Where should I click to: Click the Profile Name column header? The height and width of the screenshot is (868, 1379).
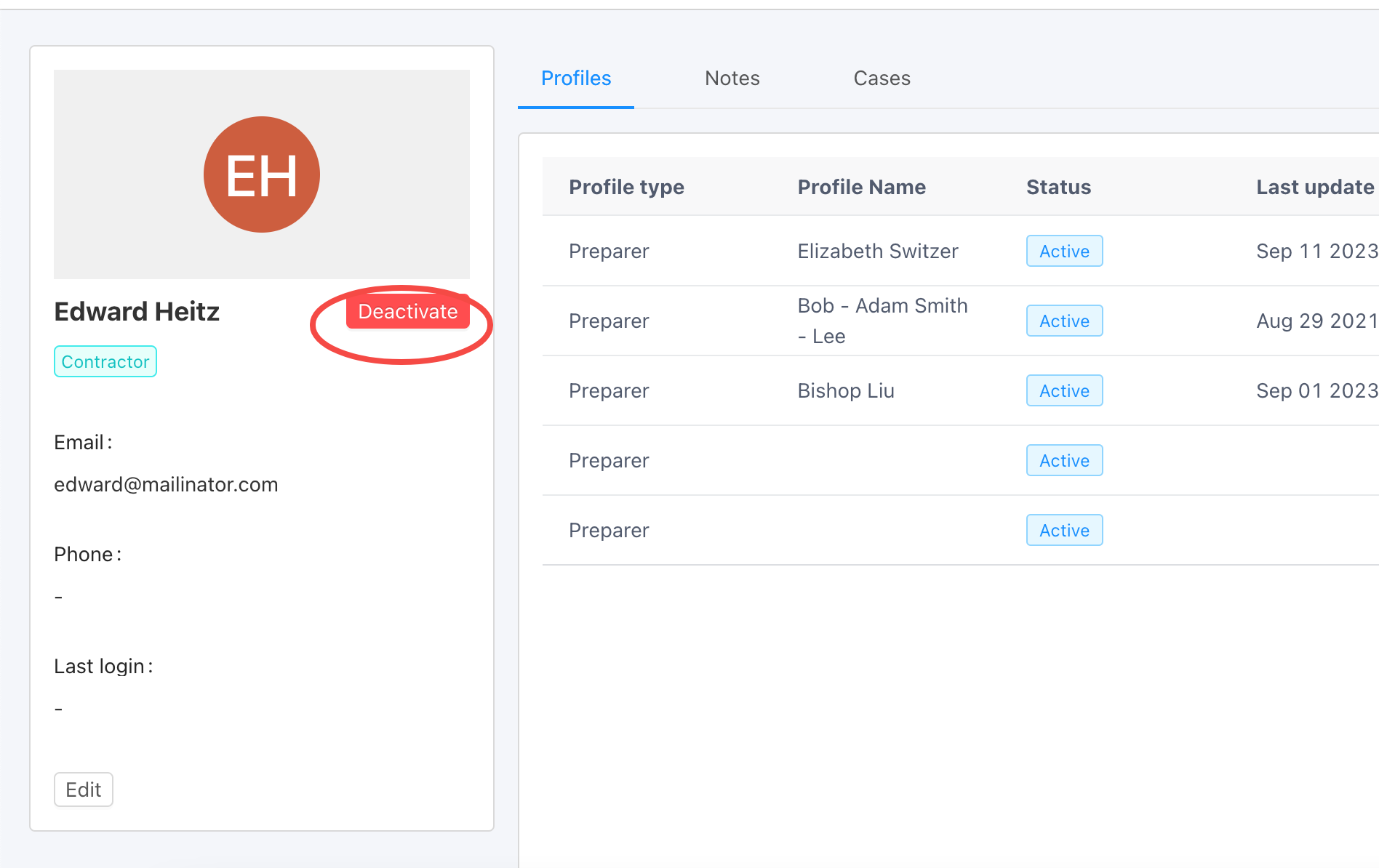point(861,188)
